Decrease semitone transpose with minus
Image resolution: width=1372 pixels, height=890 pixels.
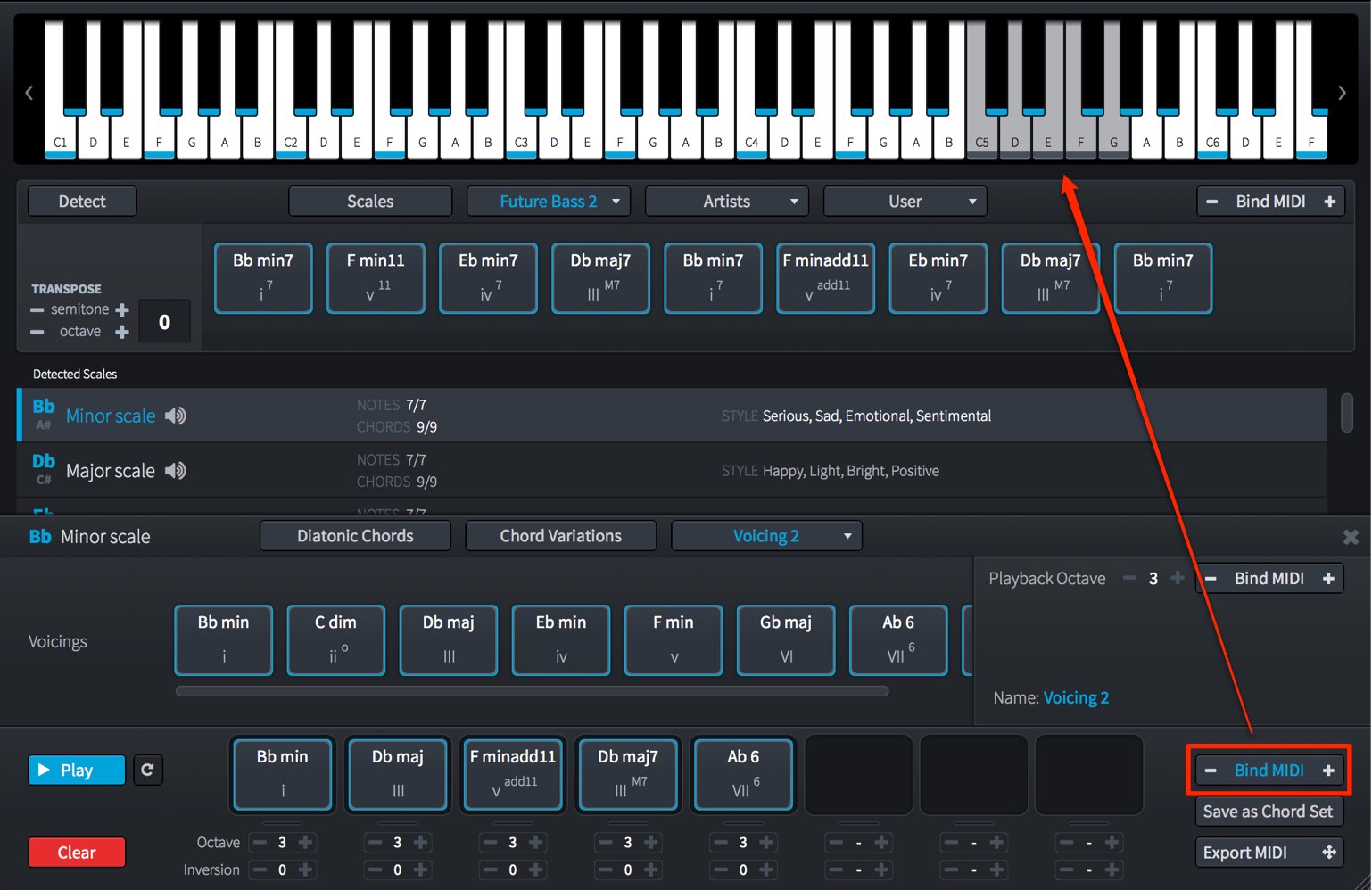pos(37,309)
